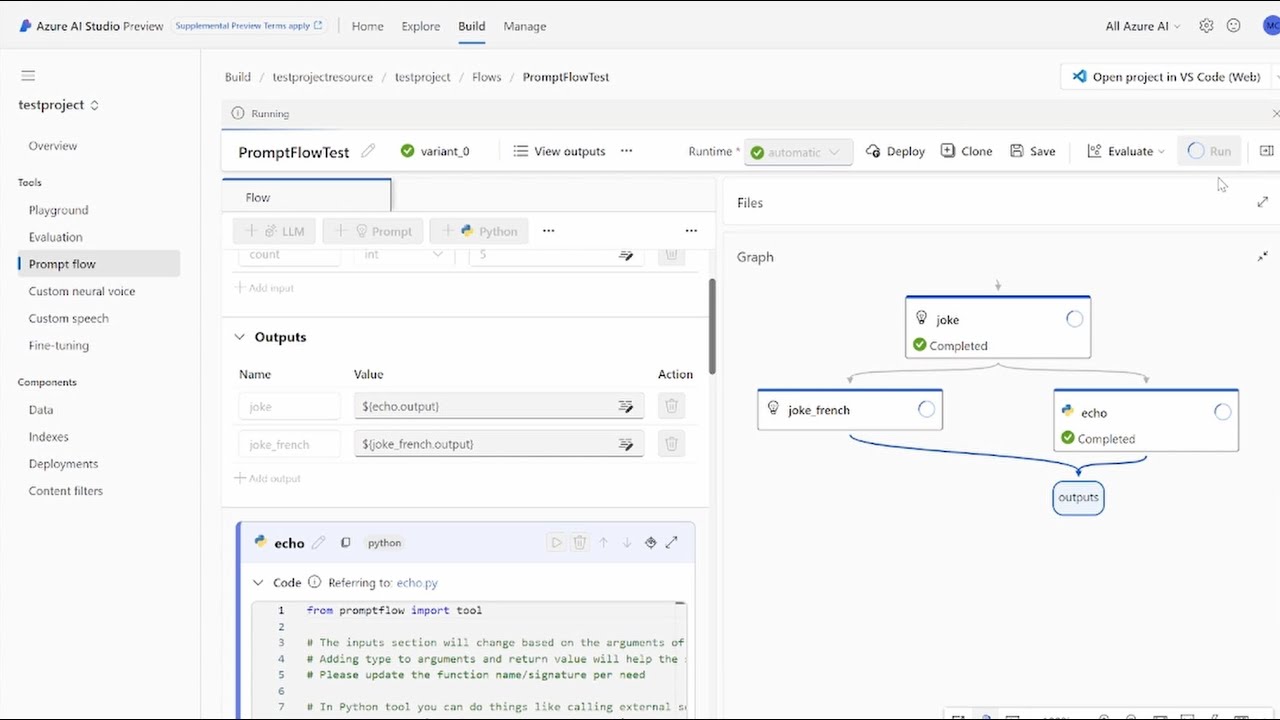The image size is (1280, 720).
Task: Go to the Manage tab
Action: click(x=525, y=26)
